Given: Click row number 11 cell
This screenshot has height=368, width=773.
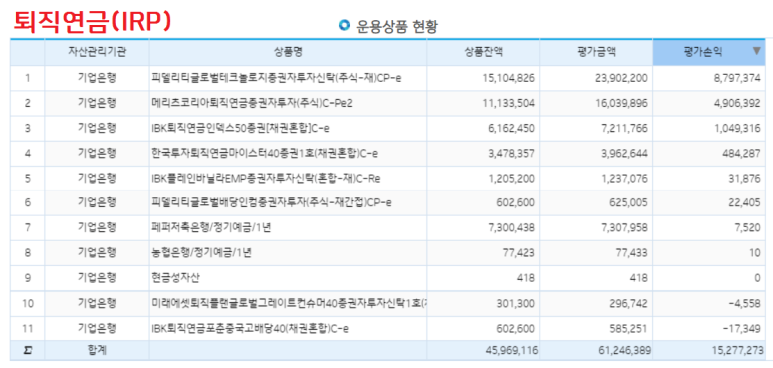Looking at the screenshot, I should tap(27, 328).
